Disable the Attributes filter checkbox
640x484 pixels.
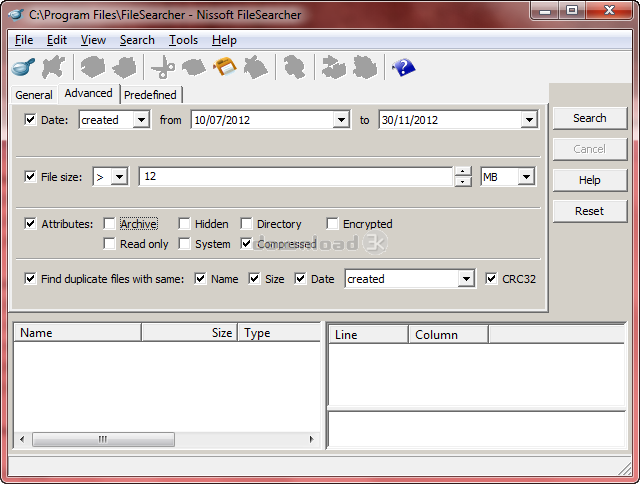click(30, 224)
